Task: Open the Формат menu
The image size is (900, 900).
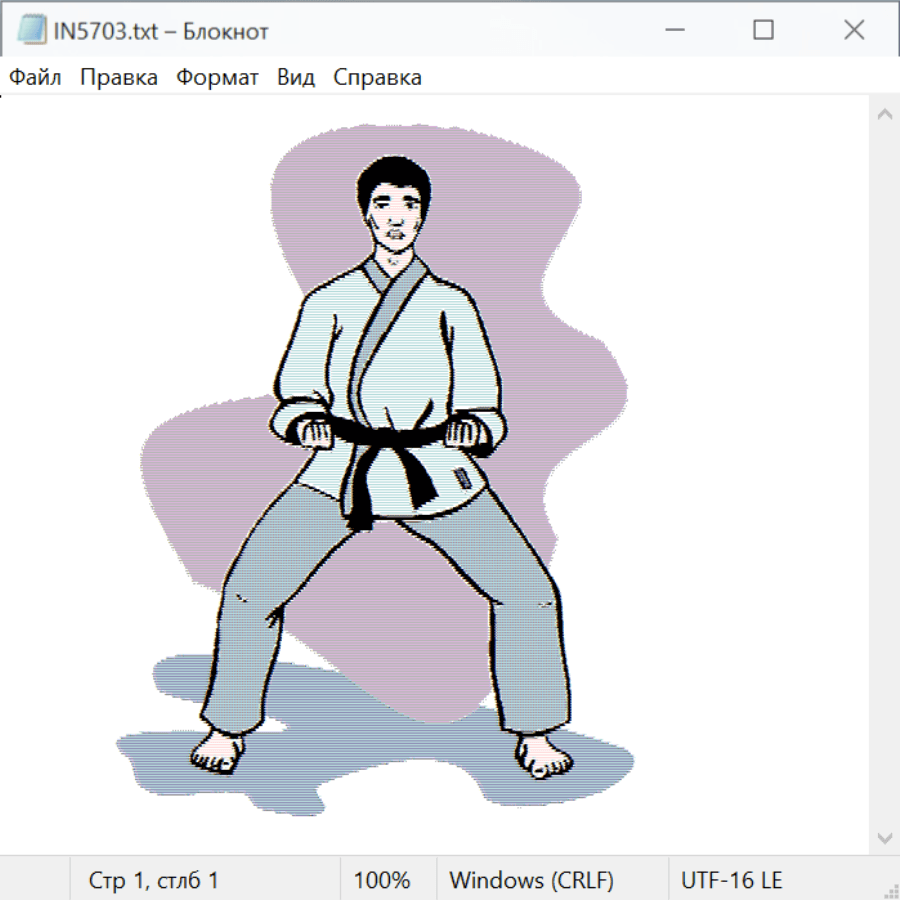Action: [217, 77]
